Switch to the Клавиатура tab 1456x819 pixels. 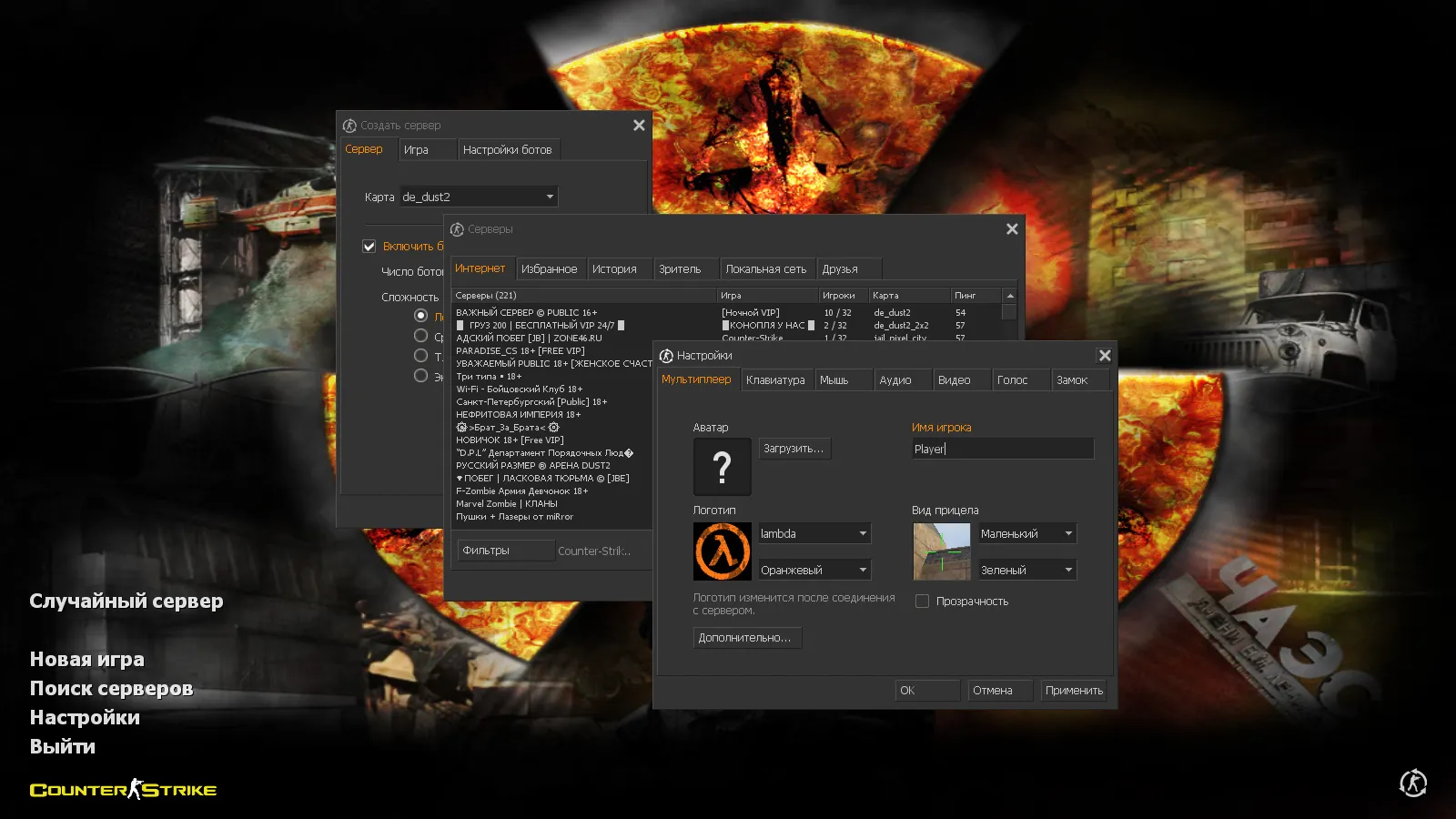pos(775,380)
